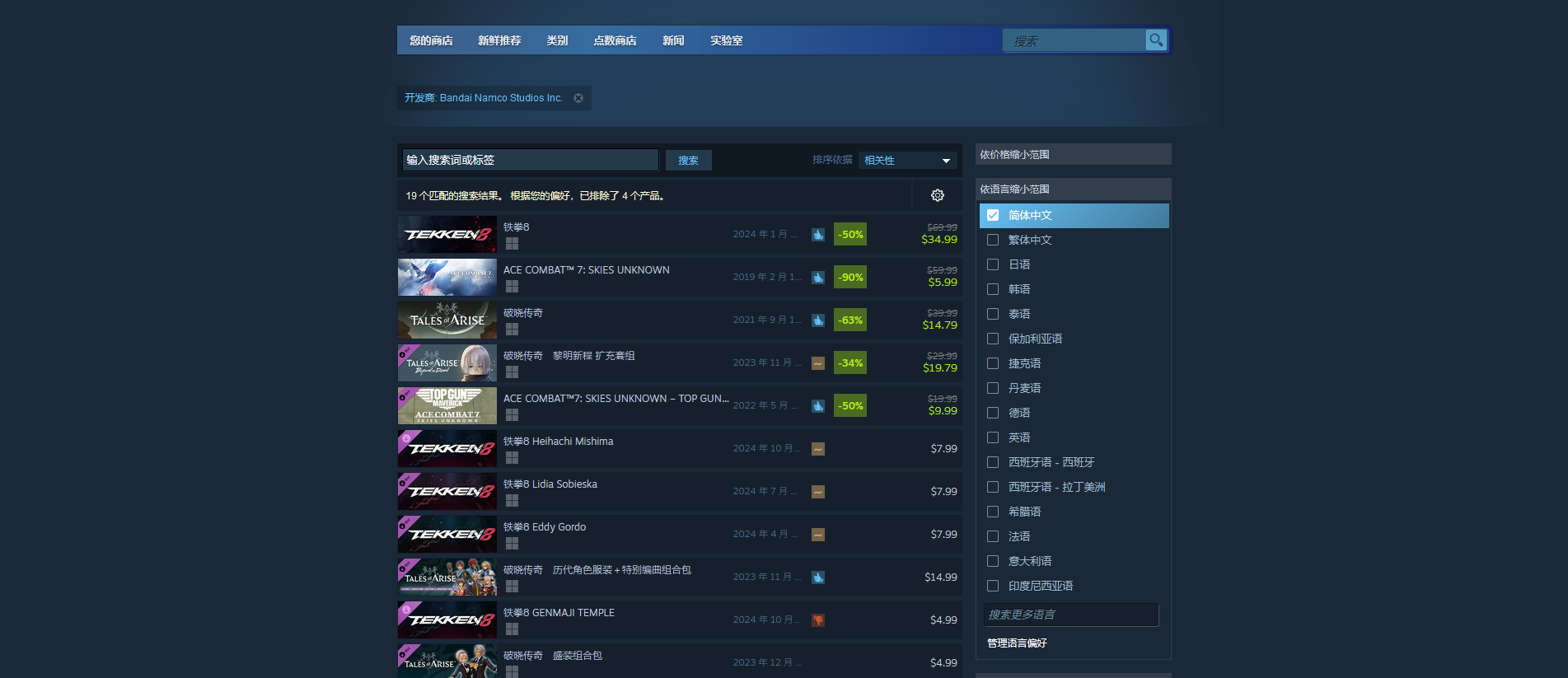Expand the 依价格缩小范围 filter panel
1568x678 pixels.
1073,155
